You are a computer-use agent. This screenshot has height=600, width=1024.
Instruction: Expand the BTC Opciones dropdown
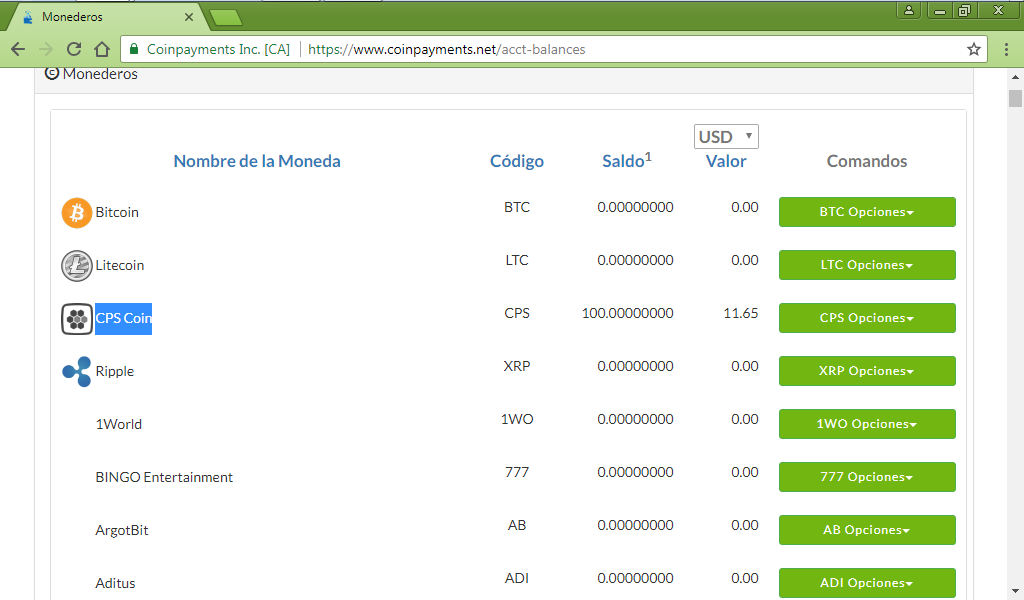(x=867, y=212)
